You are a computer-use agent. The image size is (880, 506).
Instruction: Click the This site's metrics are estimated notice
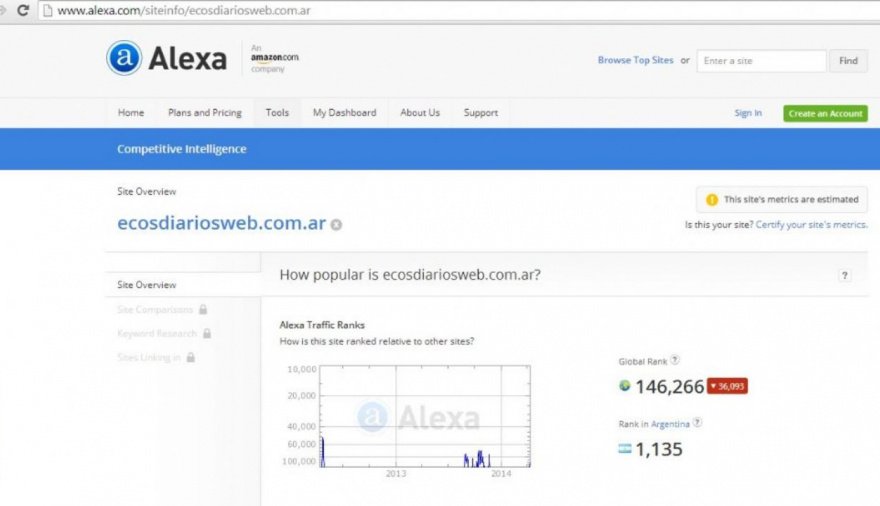pos(782,199)
